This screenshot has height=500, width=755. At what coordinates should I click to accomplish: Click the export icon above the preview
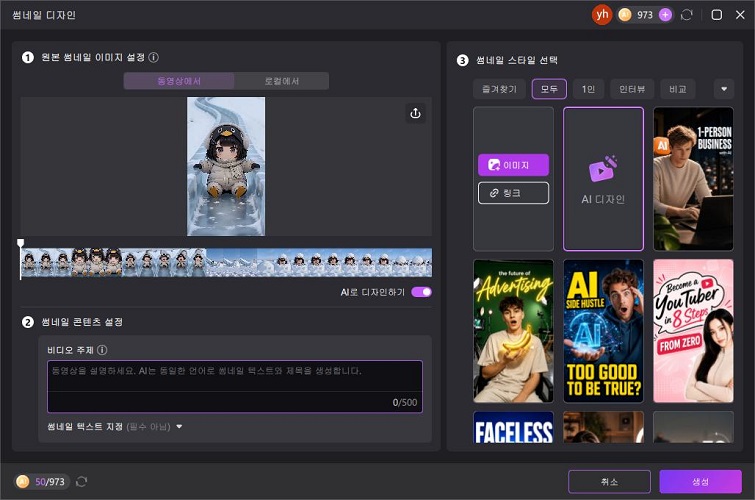tap(415, 113)
